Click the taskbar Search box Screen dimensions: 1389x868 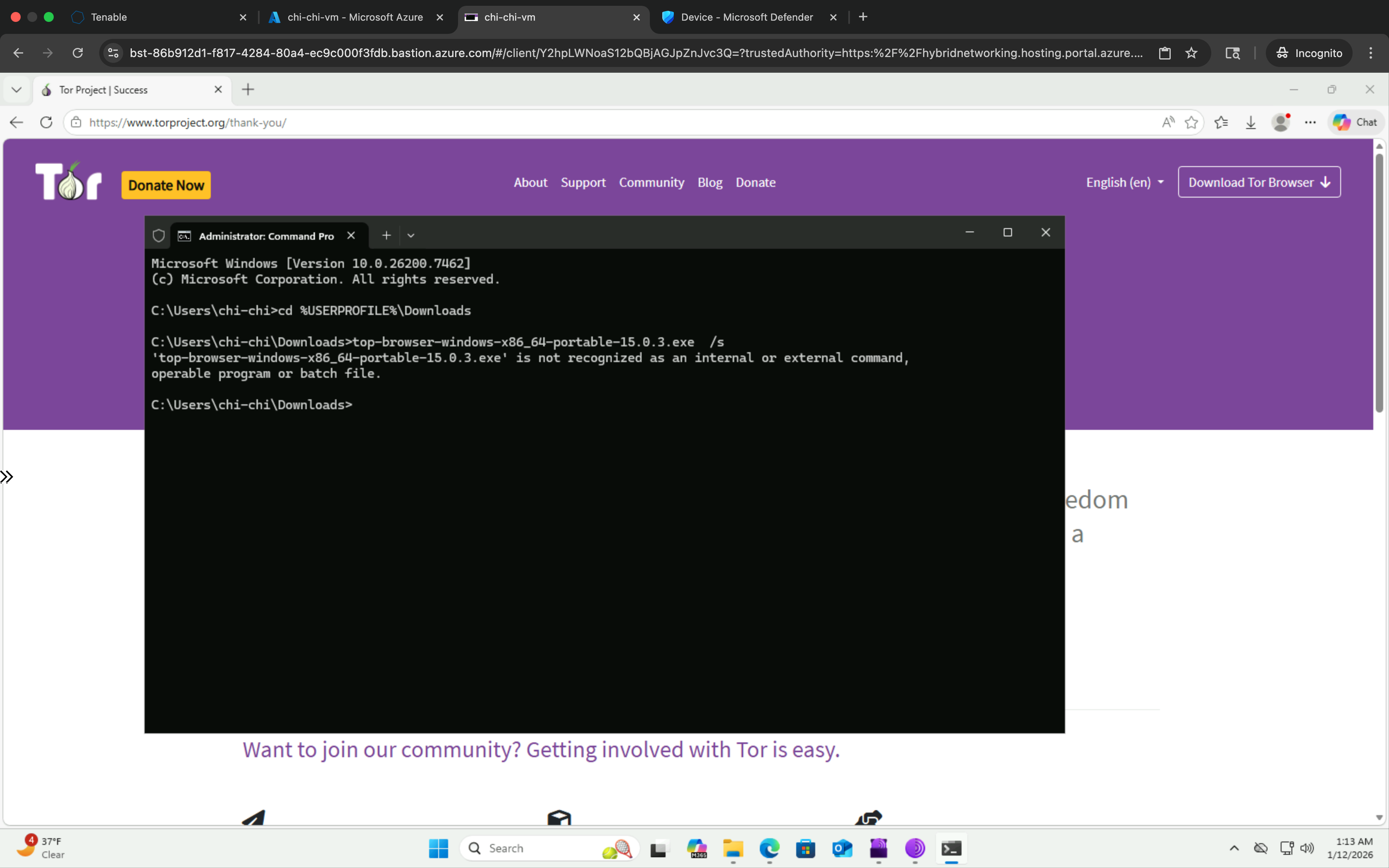pyautogui.click(x=549, y=848)
